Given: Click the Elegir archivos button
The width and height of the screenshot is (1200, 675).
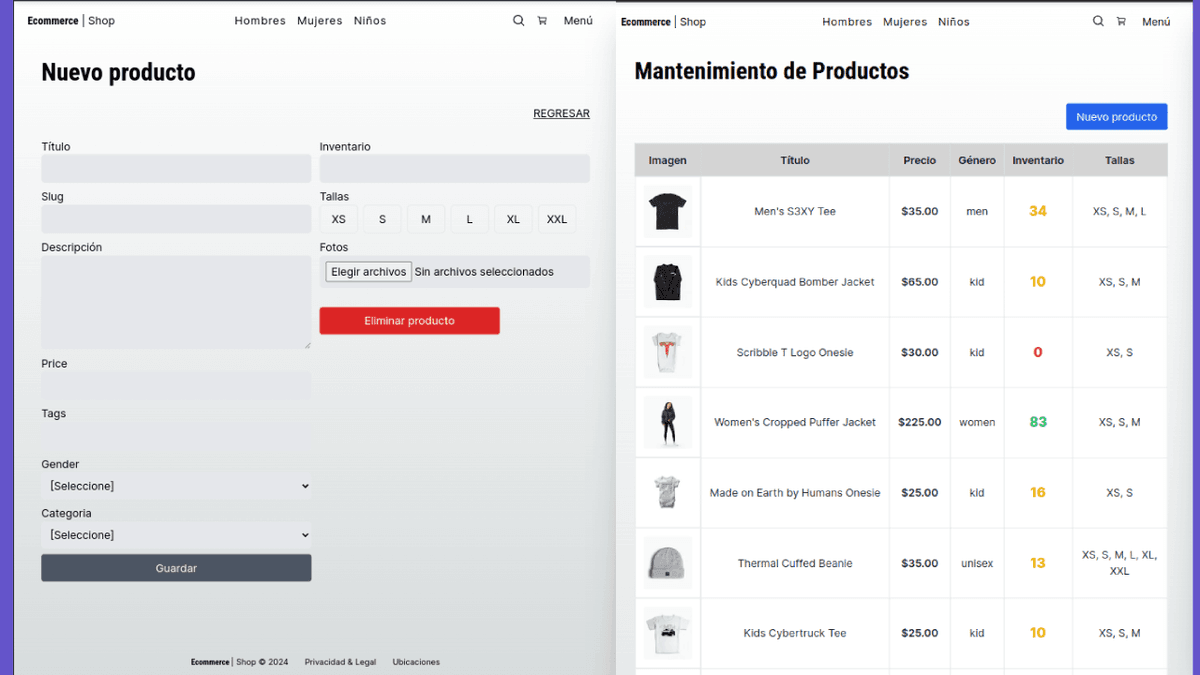Looking at the screenshot, I should click(369, 272).
